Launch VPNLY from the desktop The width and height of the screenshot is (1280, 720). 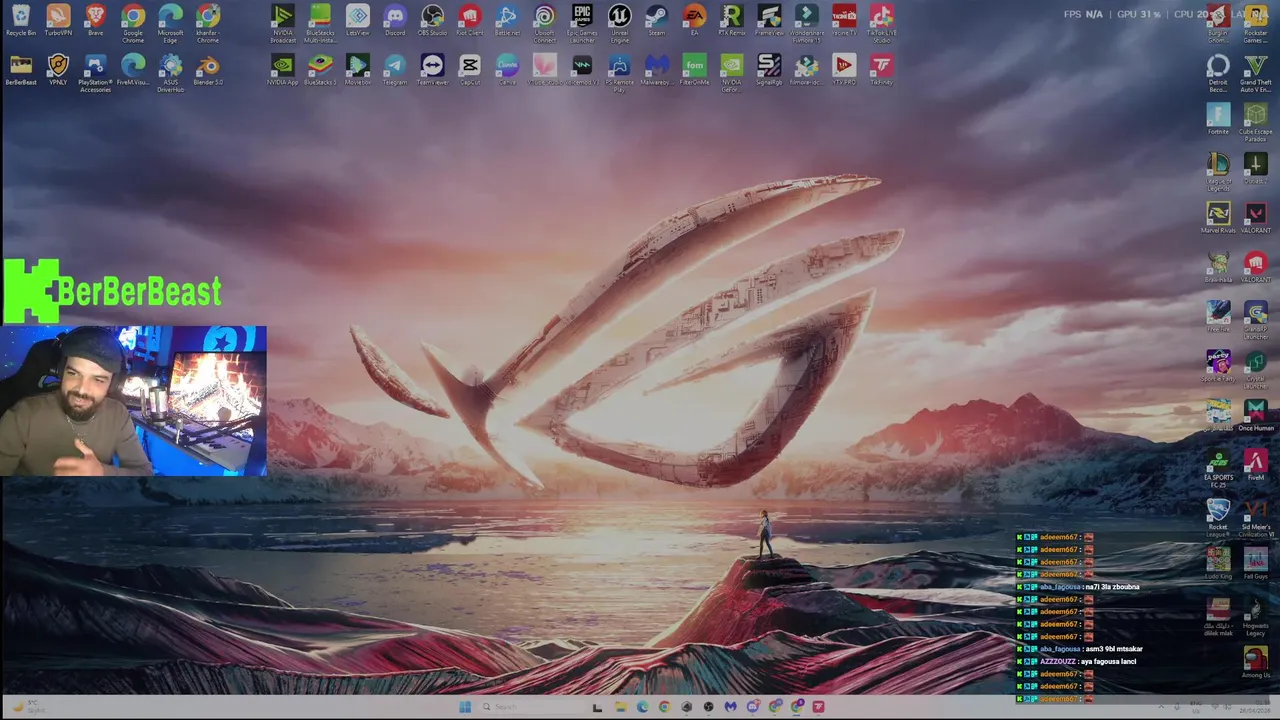(x=58, y=69)
